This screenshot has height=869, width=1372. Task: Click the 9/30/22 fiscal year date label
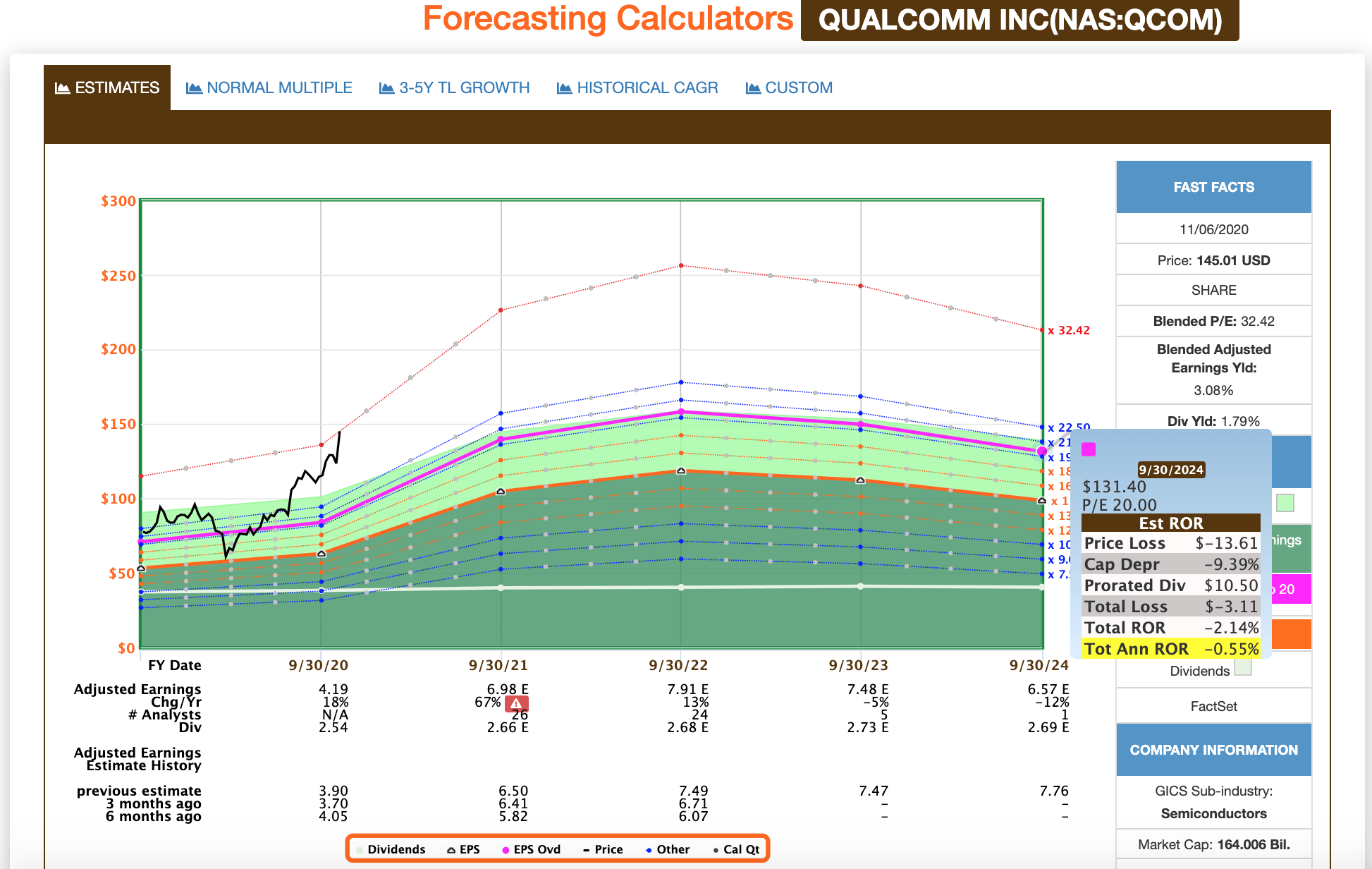[678, 665]
